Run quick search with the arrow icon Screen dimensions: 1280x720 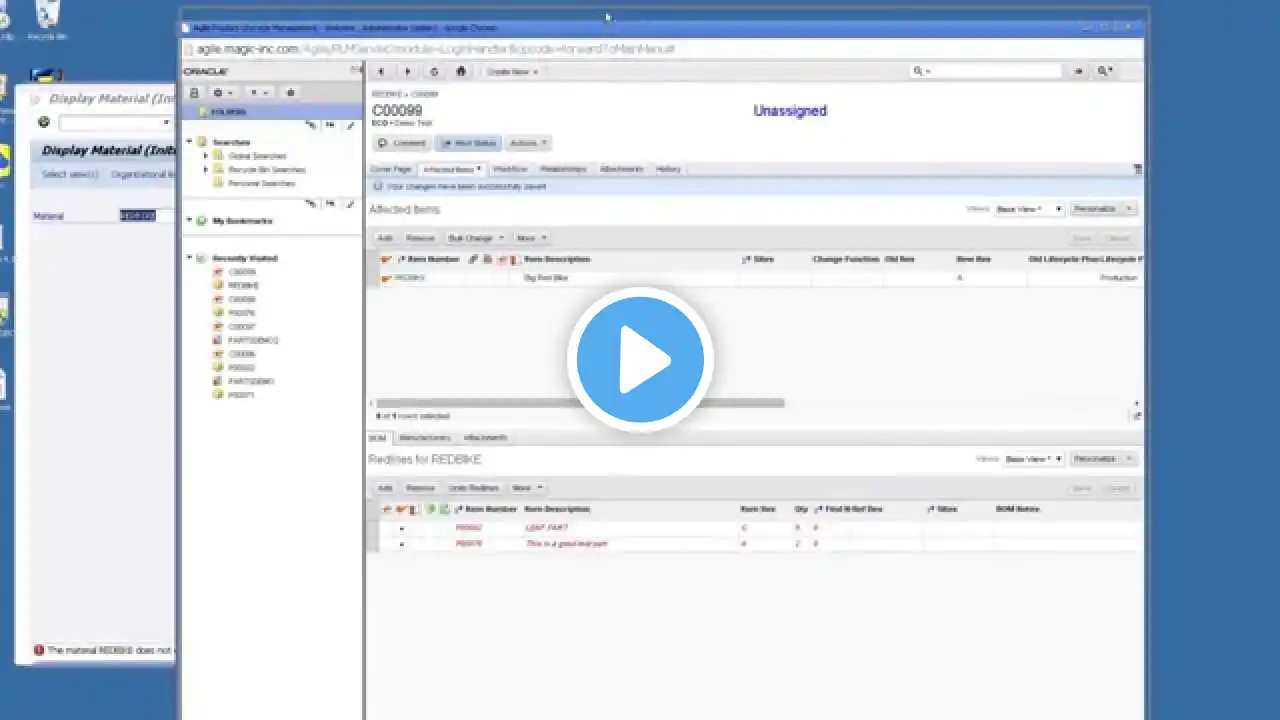pos(1078,72)
